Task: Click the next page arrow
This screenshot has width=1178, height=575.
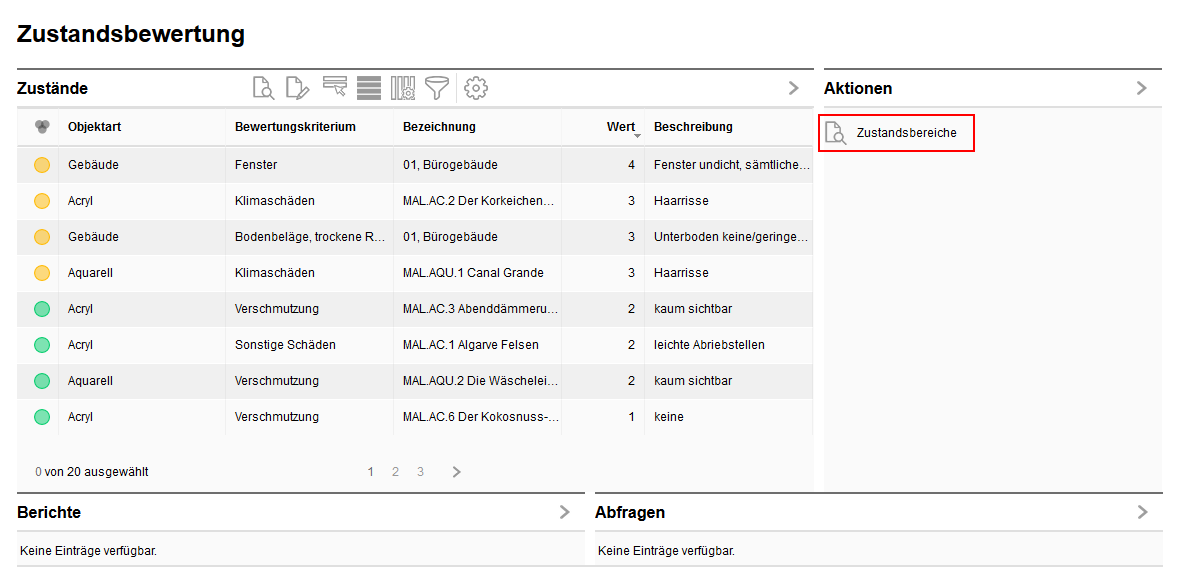Action: click(457, 472)
